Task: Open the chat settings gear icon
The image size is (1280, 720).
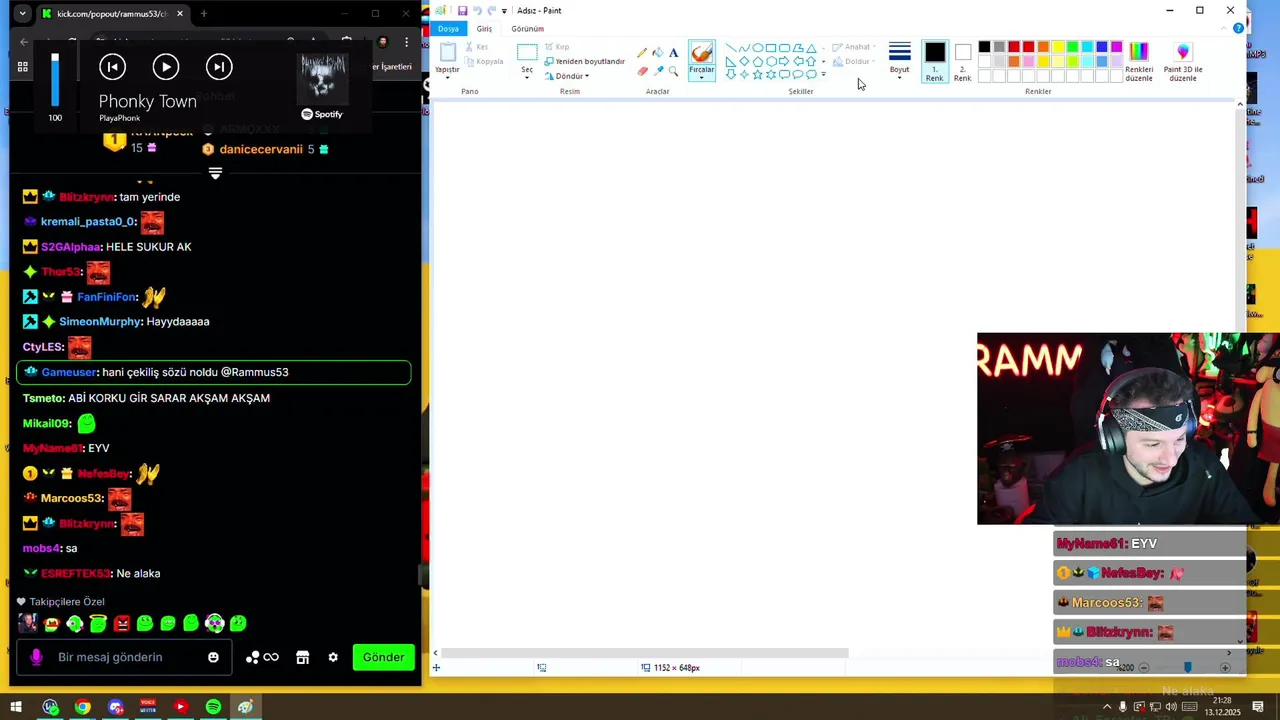Action: 333,657
